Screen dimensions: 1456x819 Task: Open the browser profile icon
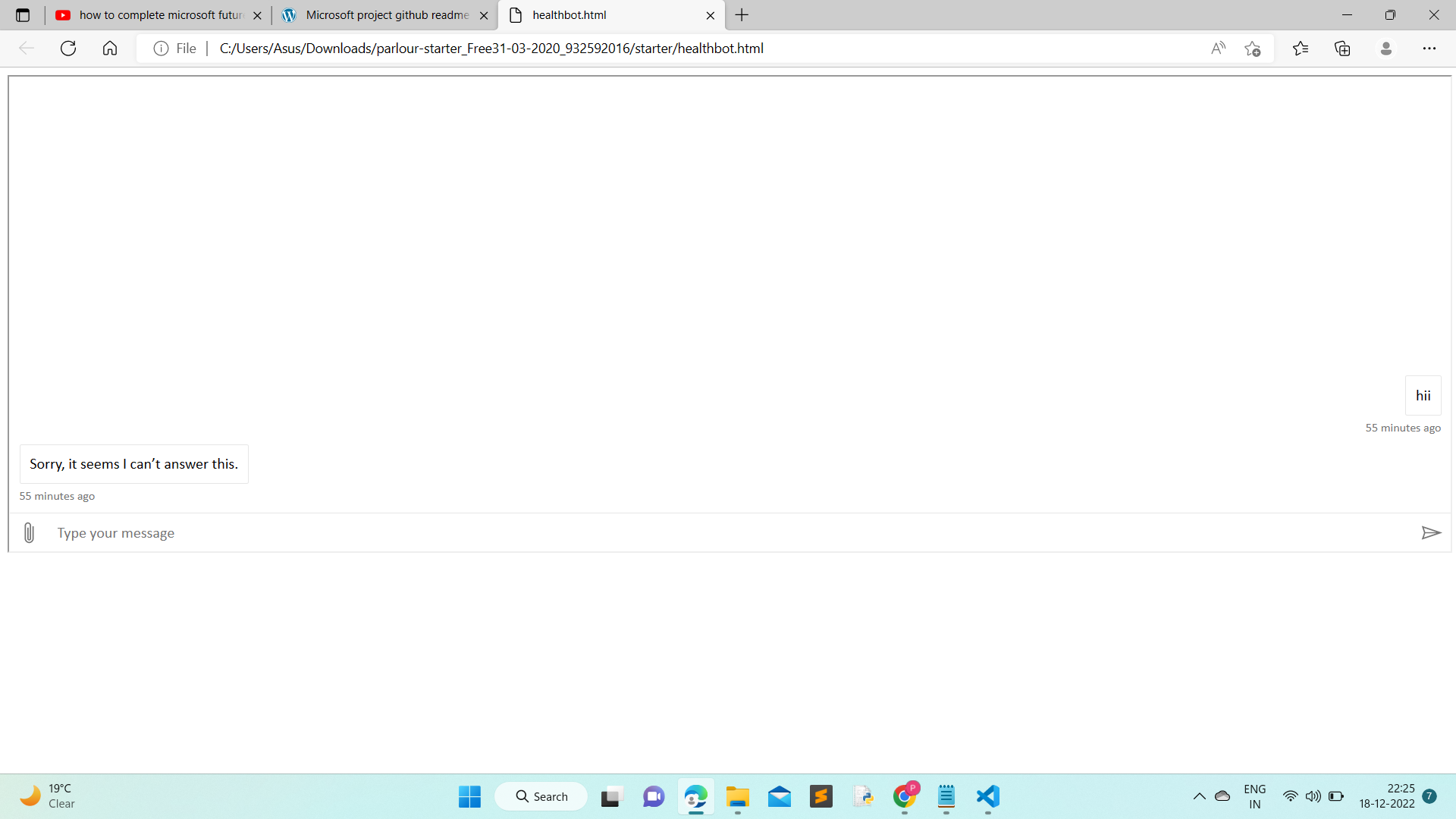click(x=1385, y=49)
